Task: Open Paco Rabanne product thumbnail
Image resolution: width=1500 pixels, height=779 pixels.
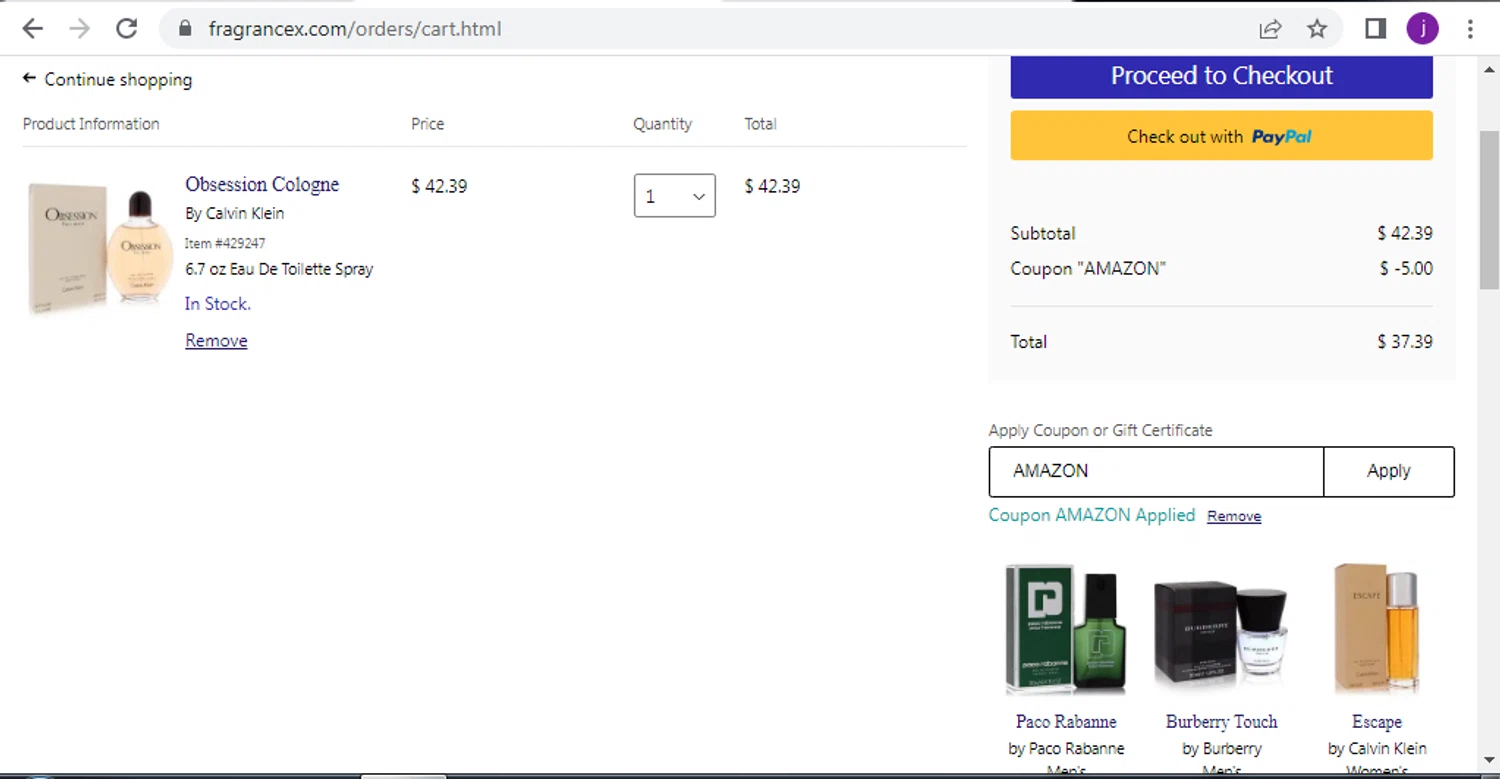Action: pos(1066,629)
